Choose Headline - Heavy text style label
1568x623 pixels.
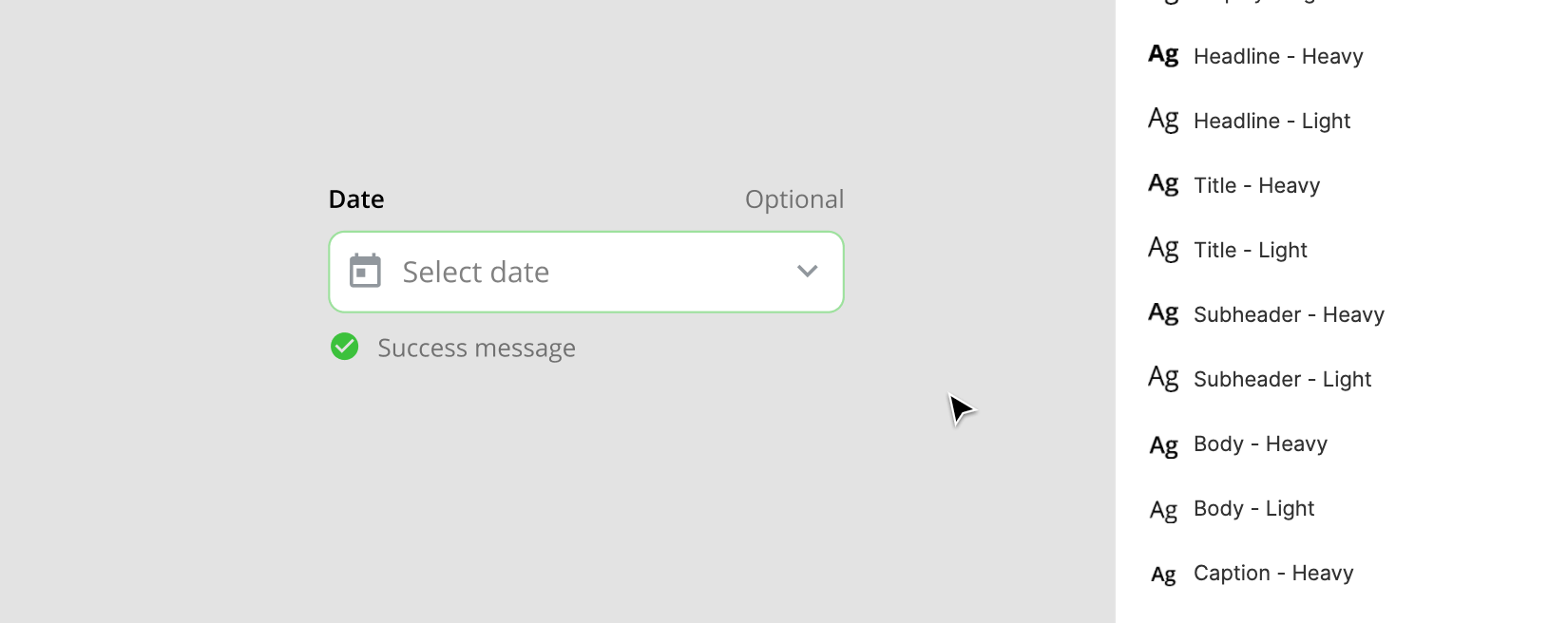[x=1278, y=57]
